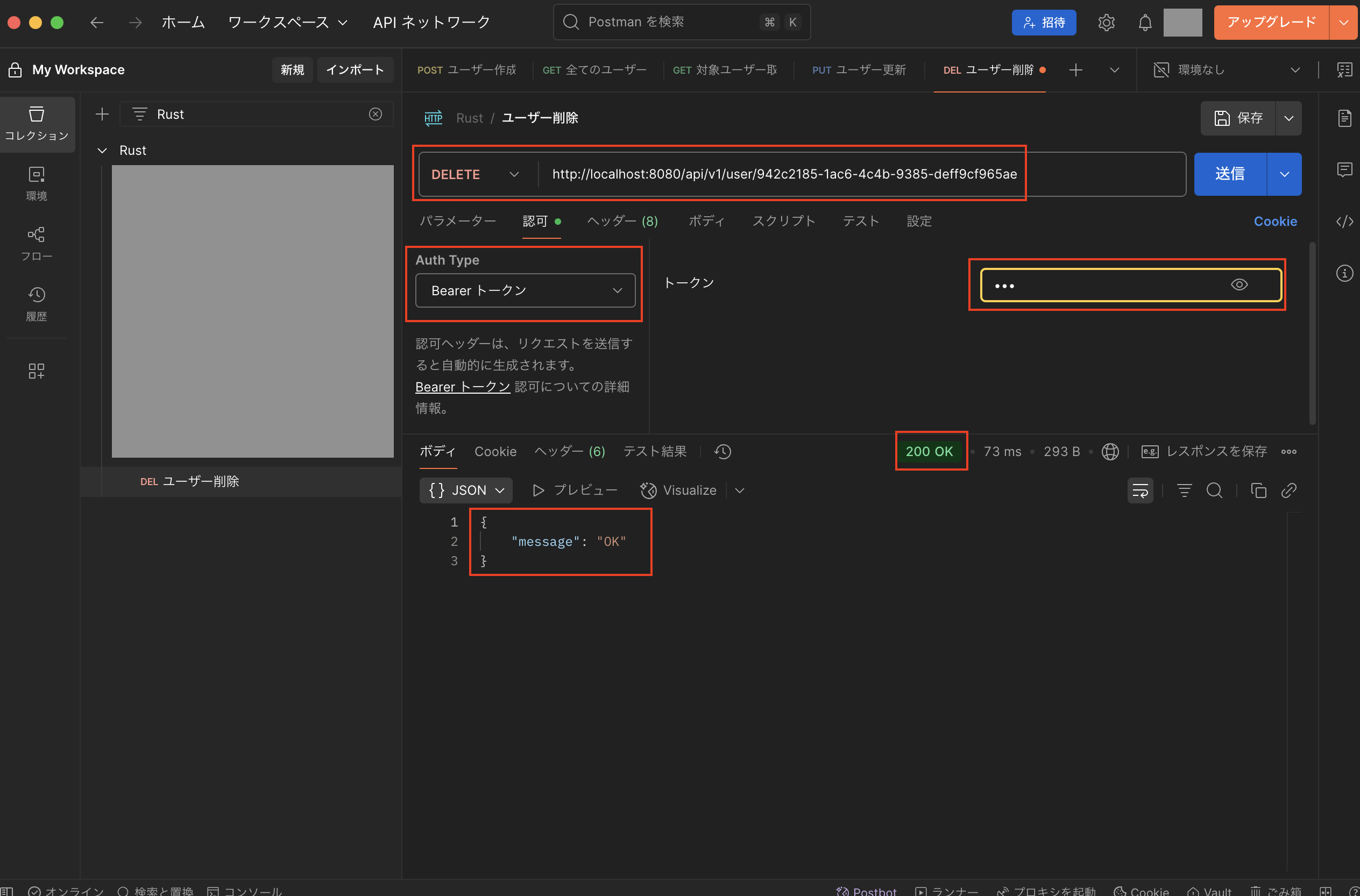Open the notifications bell
Screen dimensions: 1360x896
(x=1145, y=23)
